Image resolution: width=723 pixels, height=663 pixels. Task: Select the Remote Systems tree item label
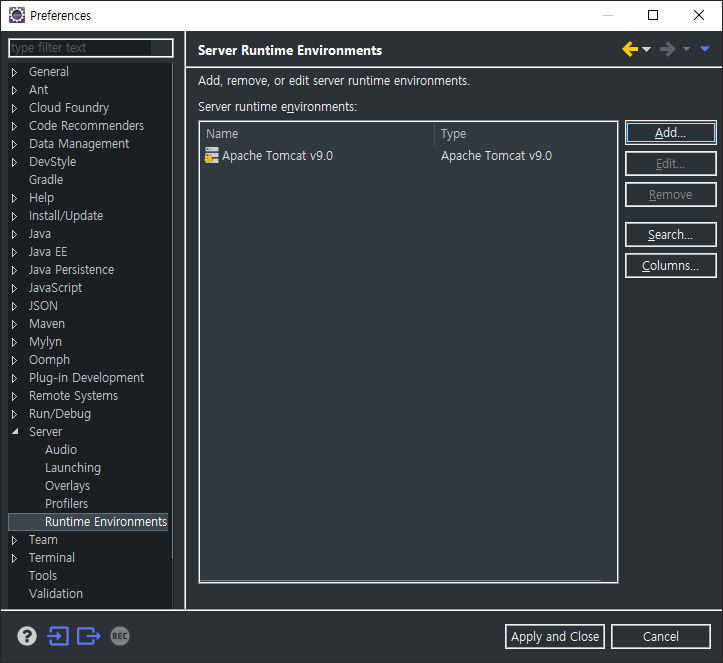(x=73, y=396)
